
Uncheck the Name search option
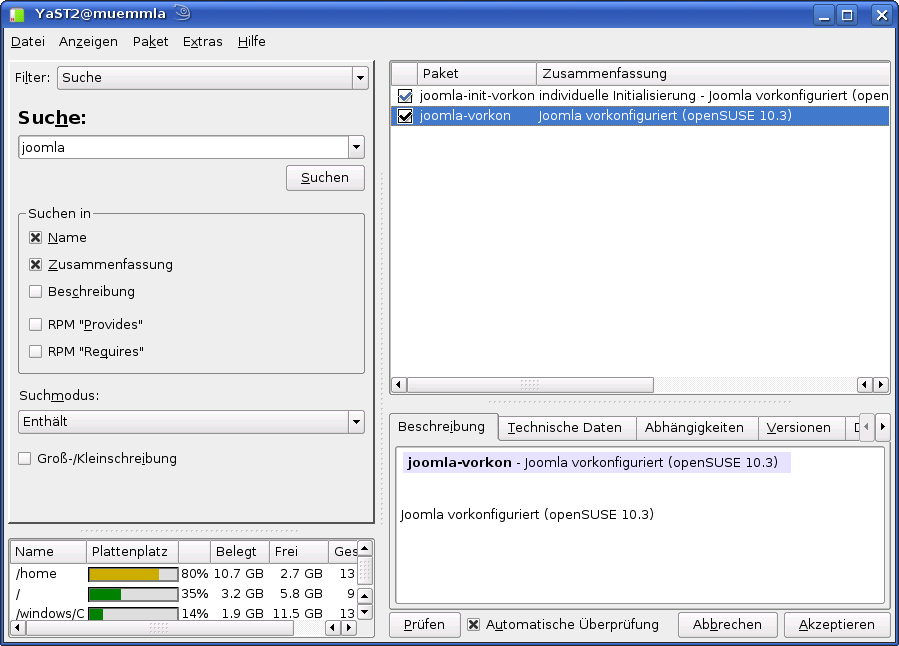click(36, 237)
